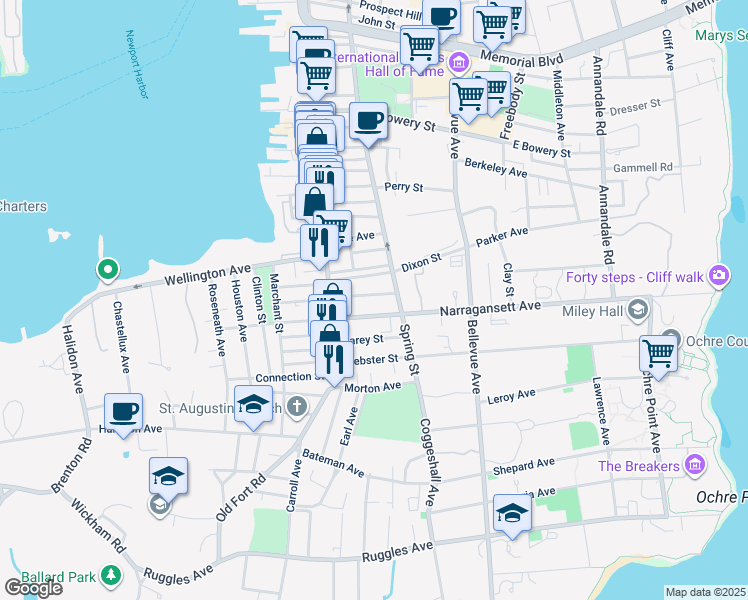Click the E Bowery St street label
This screenshot has height=600, width=748.
tap(541, 149)
